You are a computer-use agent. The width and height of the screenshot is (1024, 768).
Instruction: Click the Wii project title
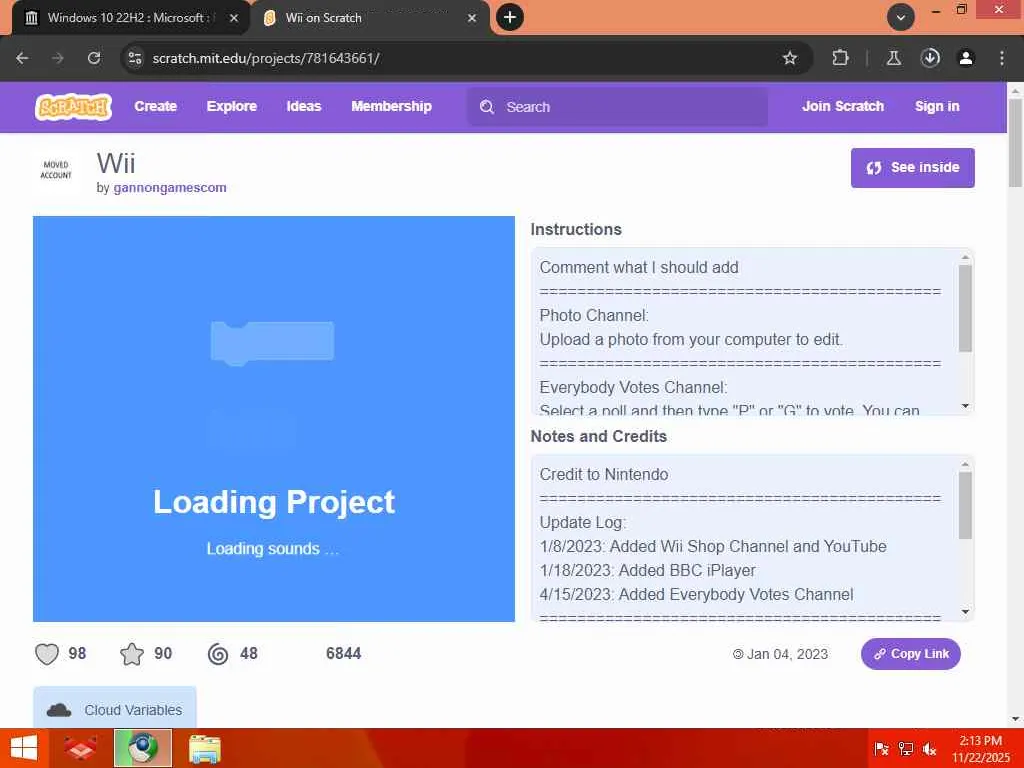[116, 163]
